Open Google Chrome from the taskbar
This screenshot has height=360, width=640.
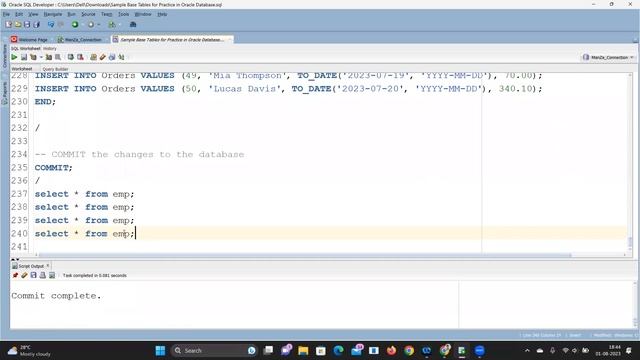coord(409,351)
